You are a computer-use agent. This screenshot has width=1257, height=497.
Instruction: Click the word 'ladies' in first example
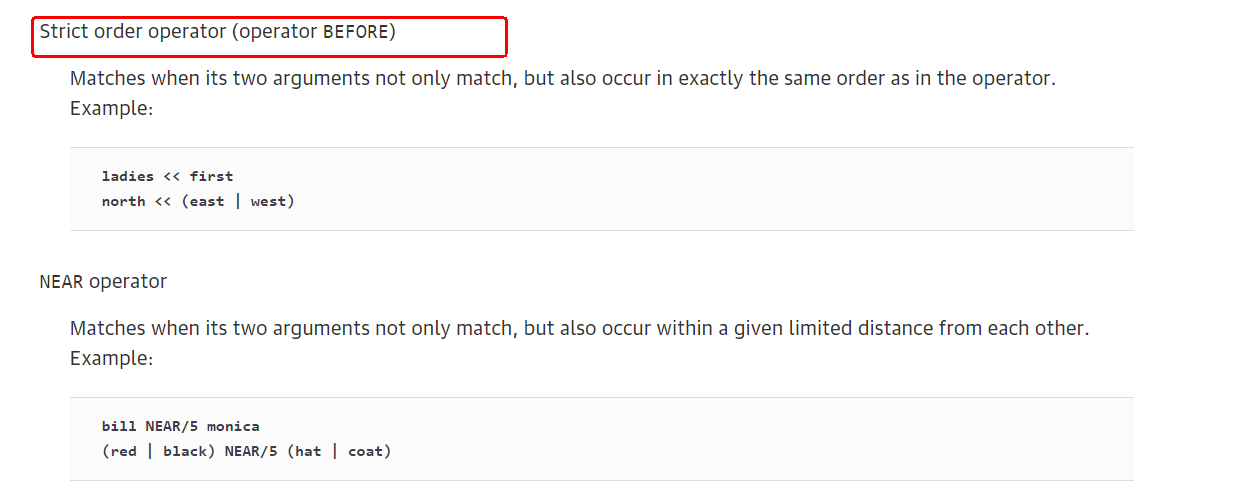click(128, 176)
